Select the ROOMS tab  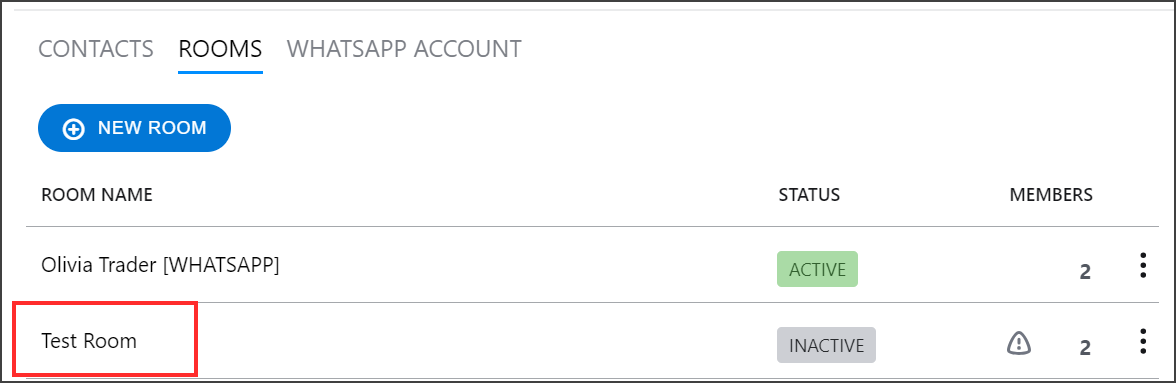[x=220, y=49]
